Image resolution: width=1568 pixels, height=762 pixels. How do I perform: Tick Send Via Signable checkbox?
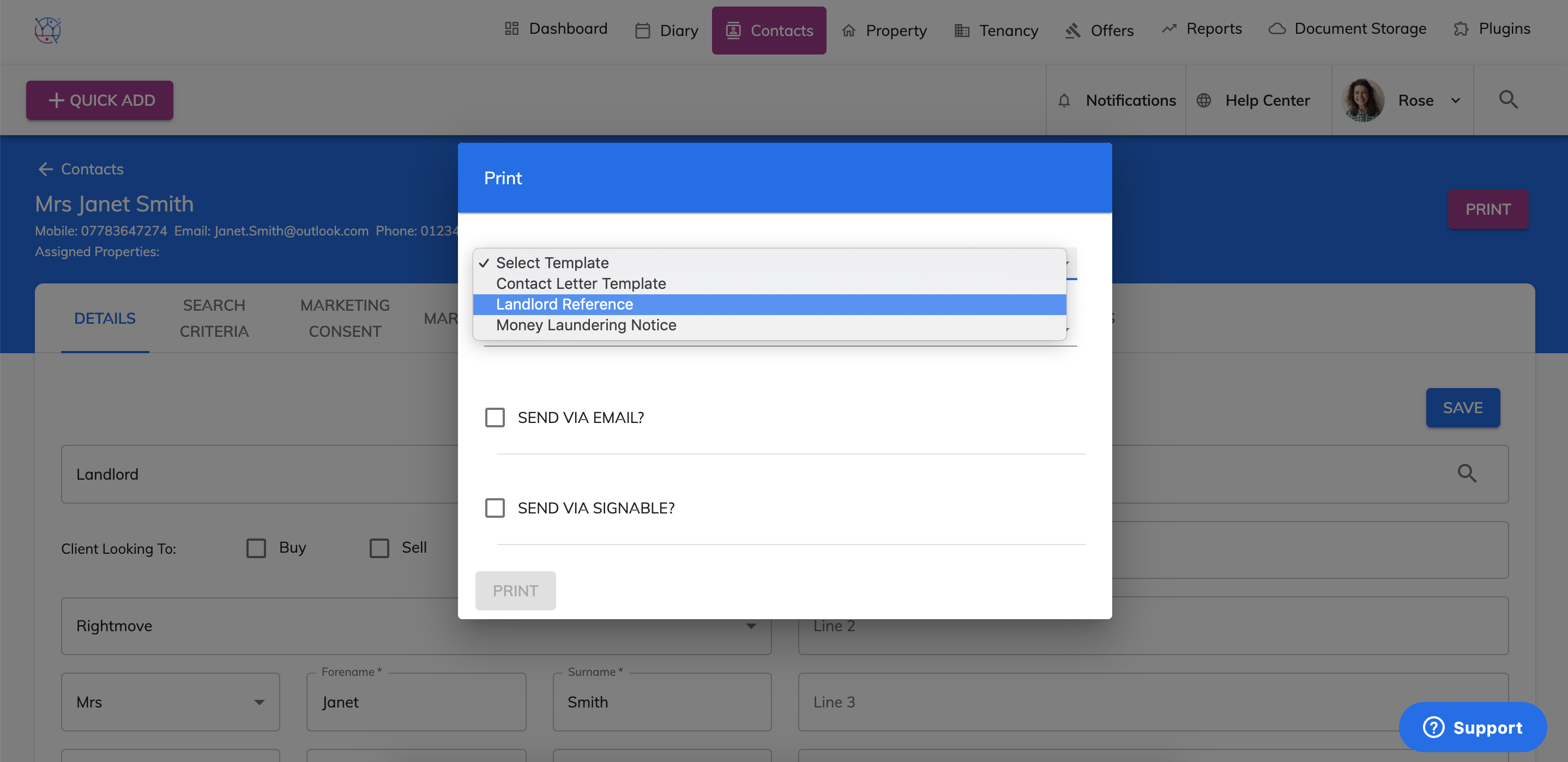pos(495,507)
